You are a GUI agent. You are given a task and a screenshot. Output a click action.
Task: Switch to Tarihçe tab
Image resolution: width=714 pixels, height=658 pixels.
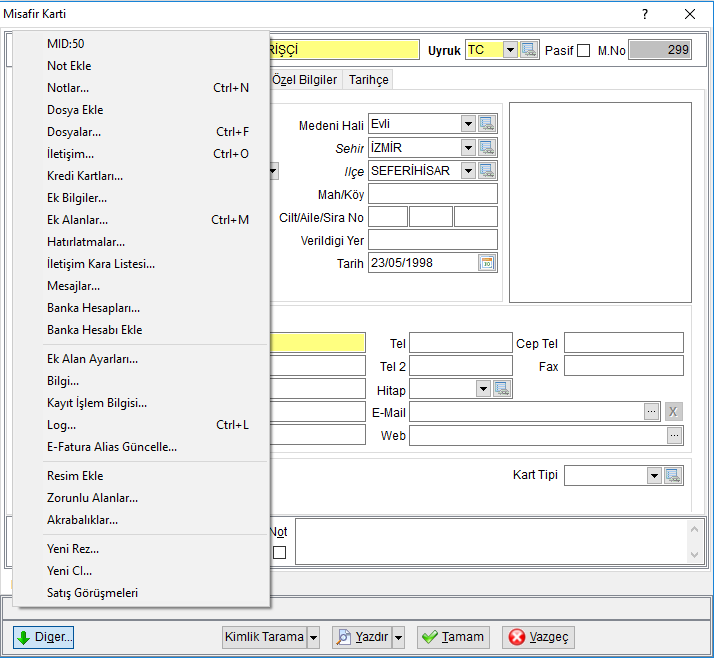(x=368, y=80)
